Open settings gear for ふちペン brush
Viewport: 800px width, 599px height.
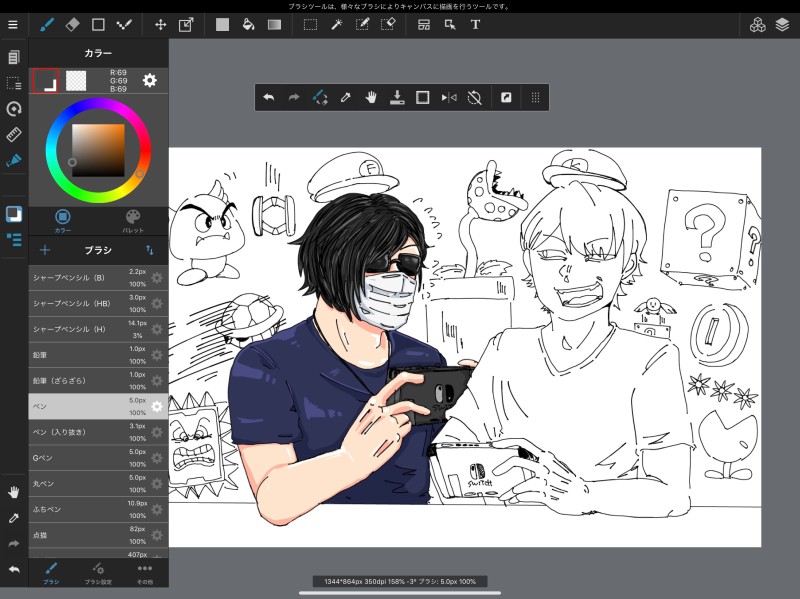[x=157, y=509]
